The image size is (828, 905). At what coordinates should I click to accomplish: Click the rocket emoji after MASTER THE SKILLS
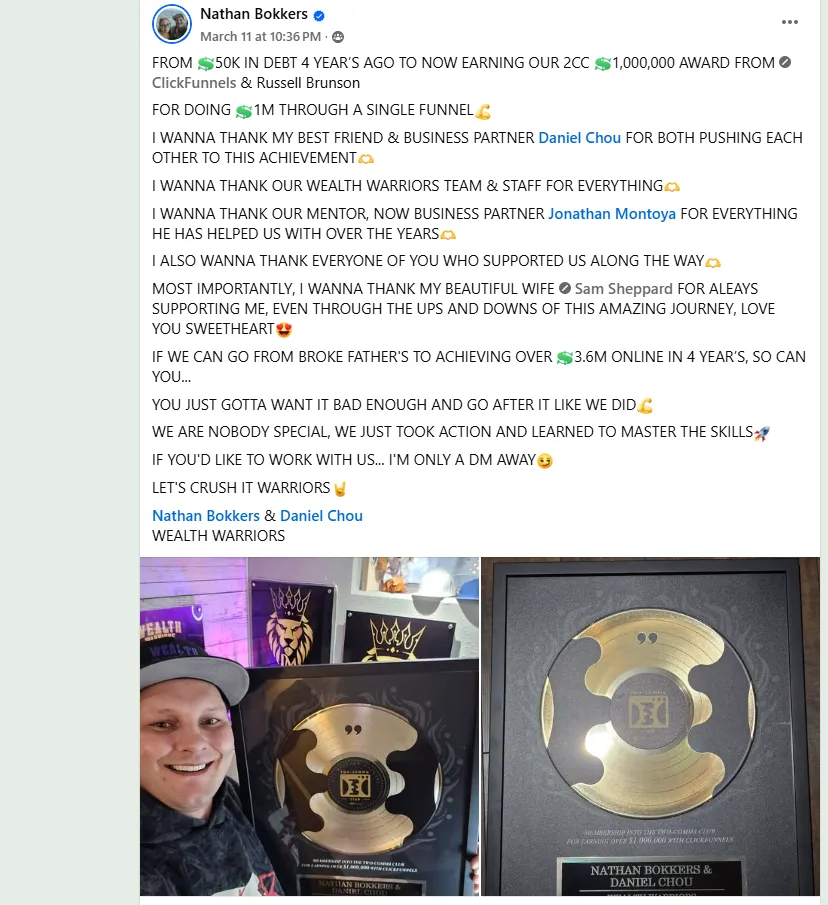pos(762,433)
